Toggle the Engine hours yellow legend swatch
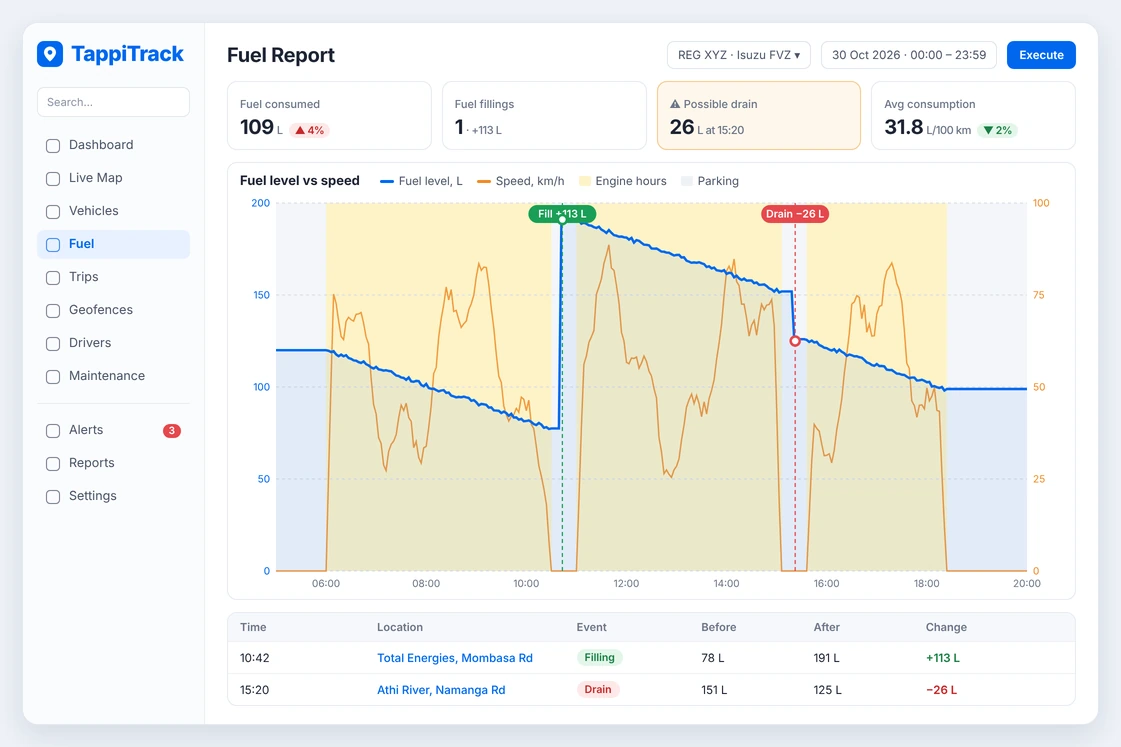1121x747 pixels. [585, 182]
